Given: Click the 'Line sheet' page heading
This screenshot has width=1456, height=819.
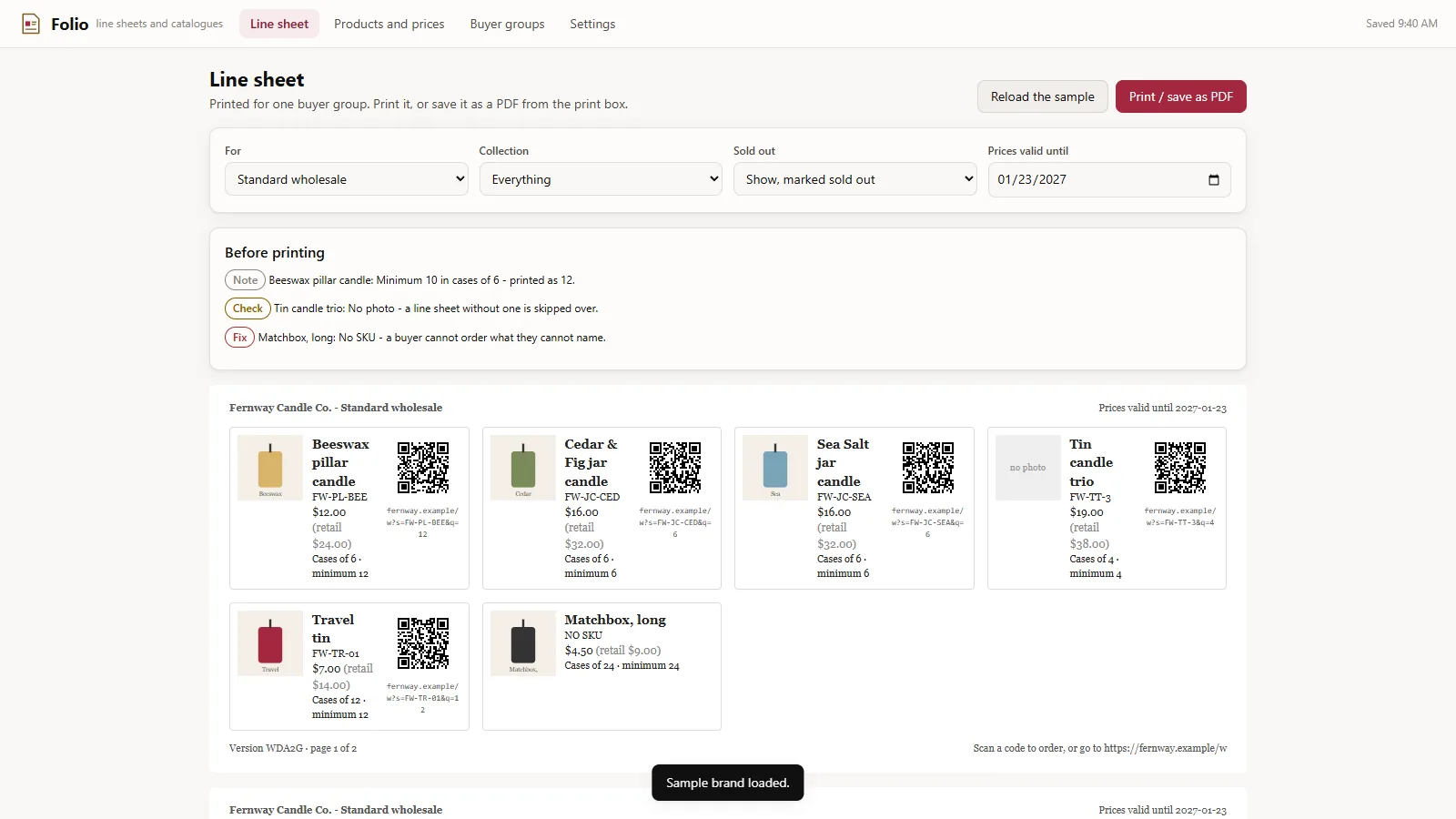Looking at the screenshot, I should [x=257, y=80].
